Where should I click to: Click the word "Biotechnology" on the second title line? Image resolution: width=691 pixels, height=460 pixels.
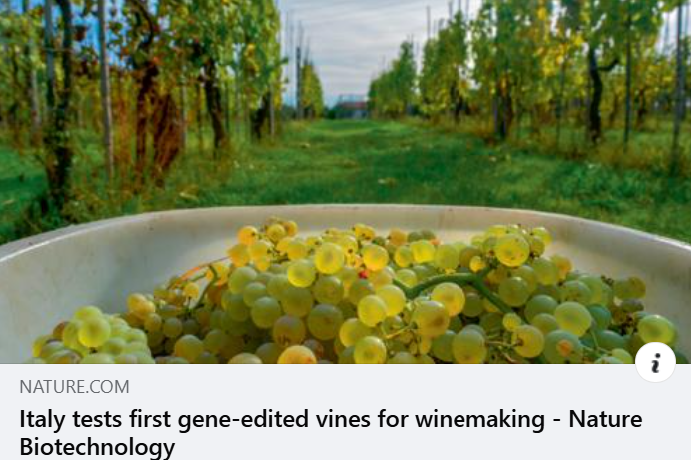97,446
